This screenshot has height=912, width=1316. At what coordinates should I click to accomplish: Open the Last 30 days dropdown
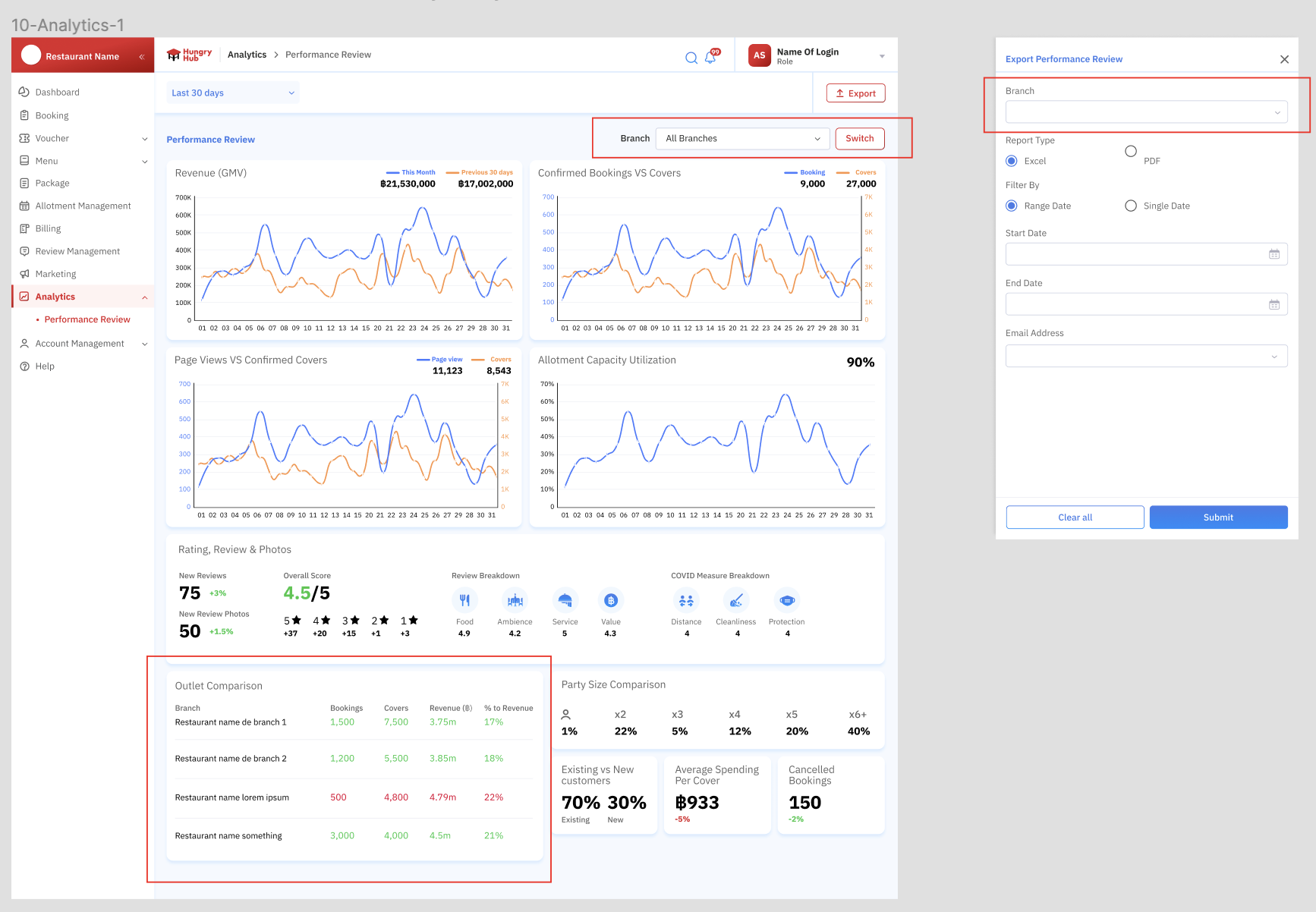tap(232, 93)
